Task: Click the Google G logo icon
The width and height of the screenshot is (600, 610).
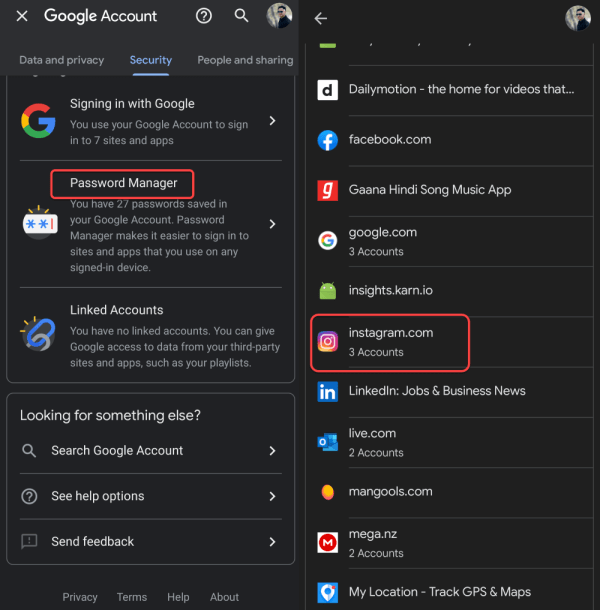Action: [38, 121]
